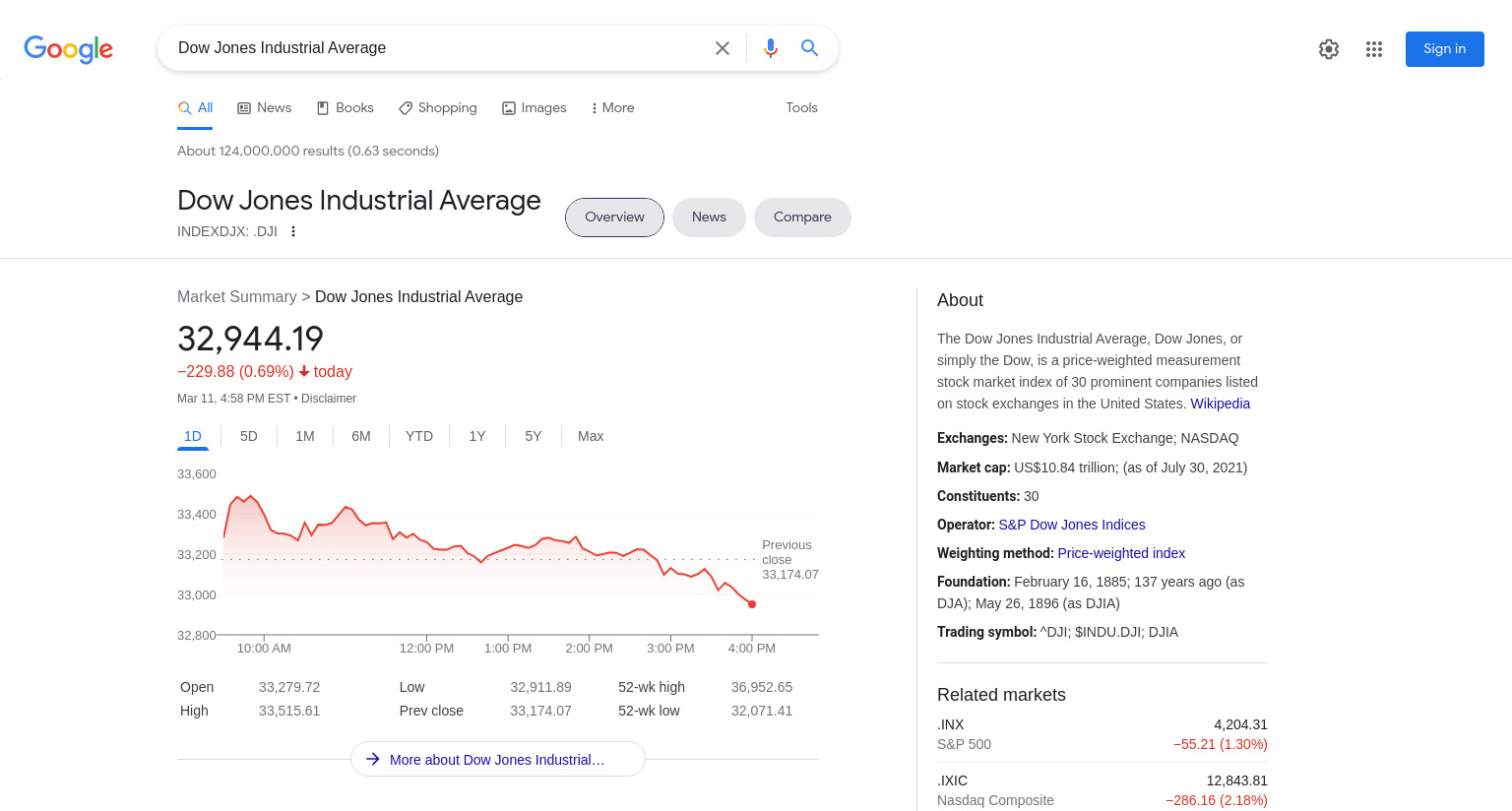This screenshot has width=1512, height=811.
Task: Click the Nasdaq change −286.16 (2.18%)
Action: (x=1217, y=800)
